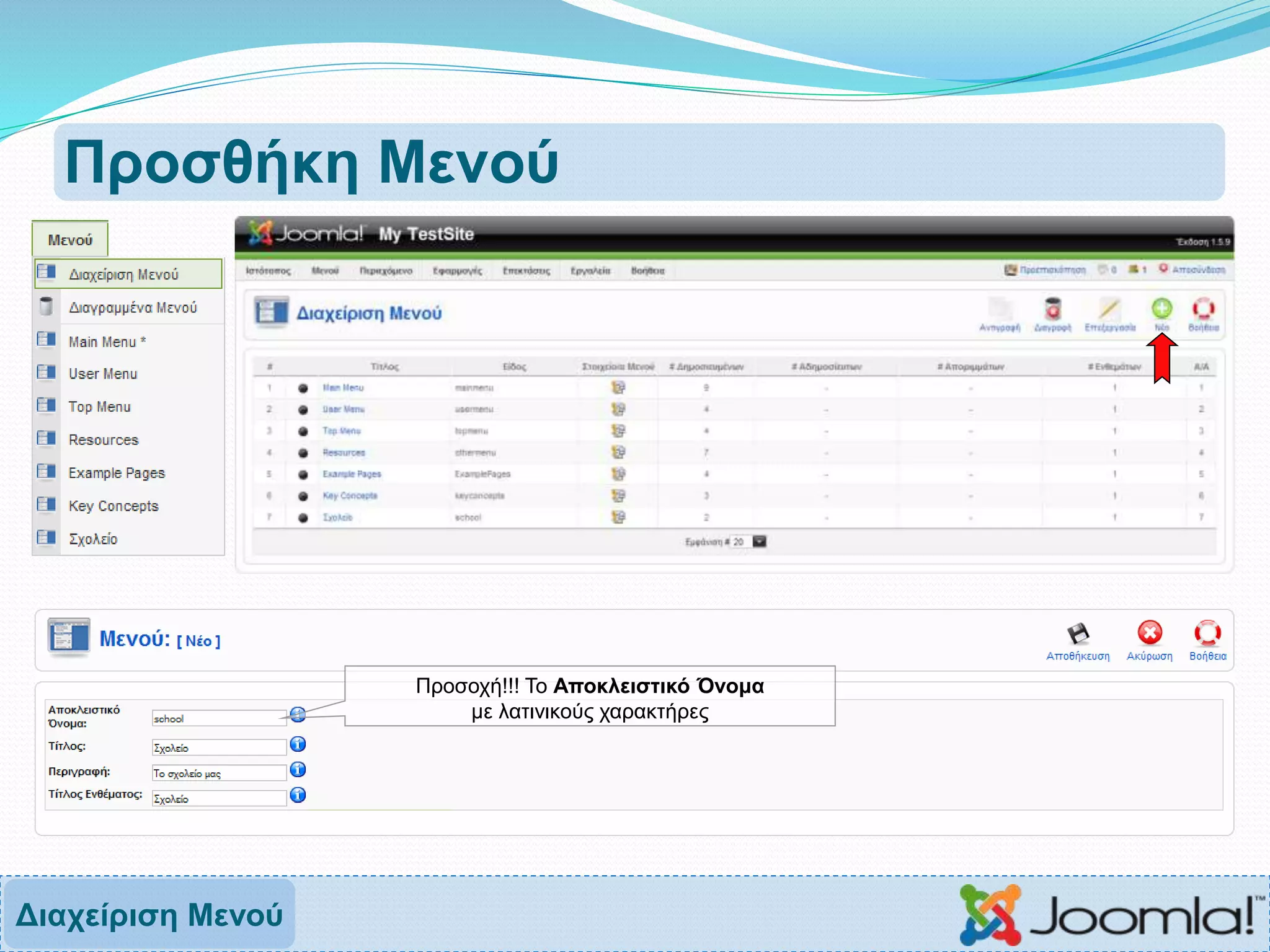This screenshot has height=952, width=1270.
Task: Expand the Επεκτάσεις menu in top bar
Action: click(x=526, y=271)
